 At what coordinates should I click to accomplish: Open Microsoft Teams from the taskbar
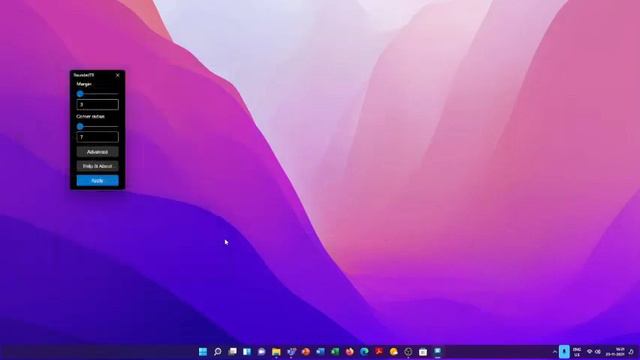tap(291, 351)
